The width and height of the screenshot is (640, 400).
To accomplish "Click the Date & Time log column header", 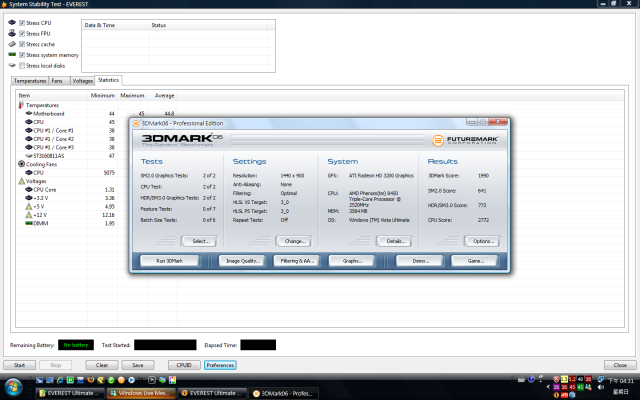I will [116, 25].
